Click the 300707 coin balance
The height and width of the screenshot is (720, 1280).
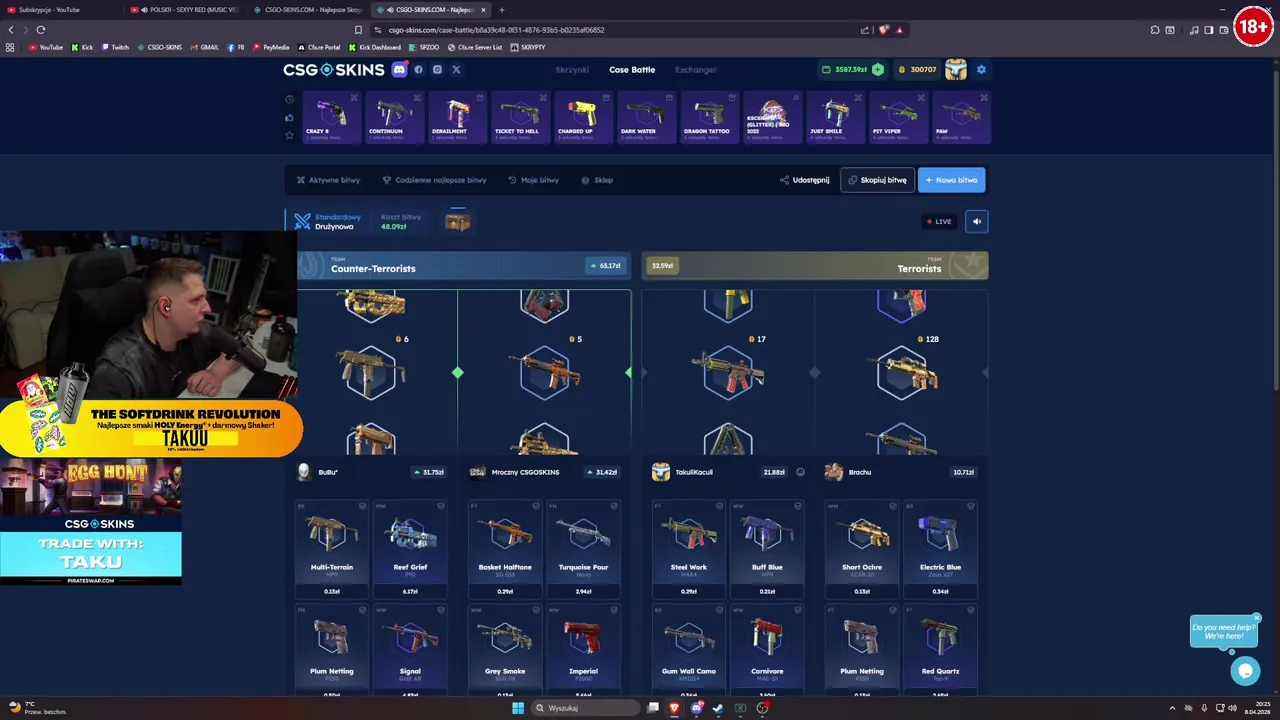pos(917,70)
